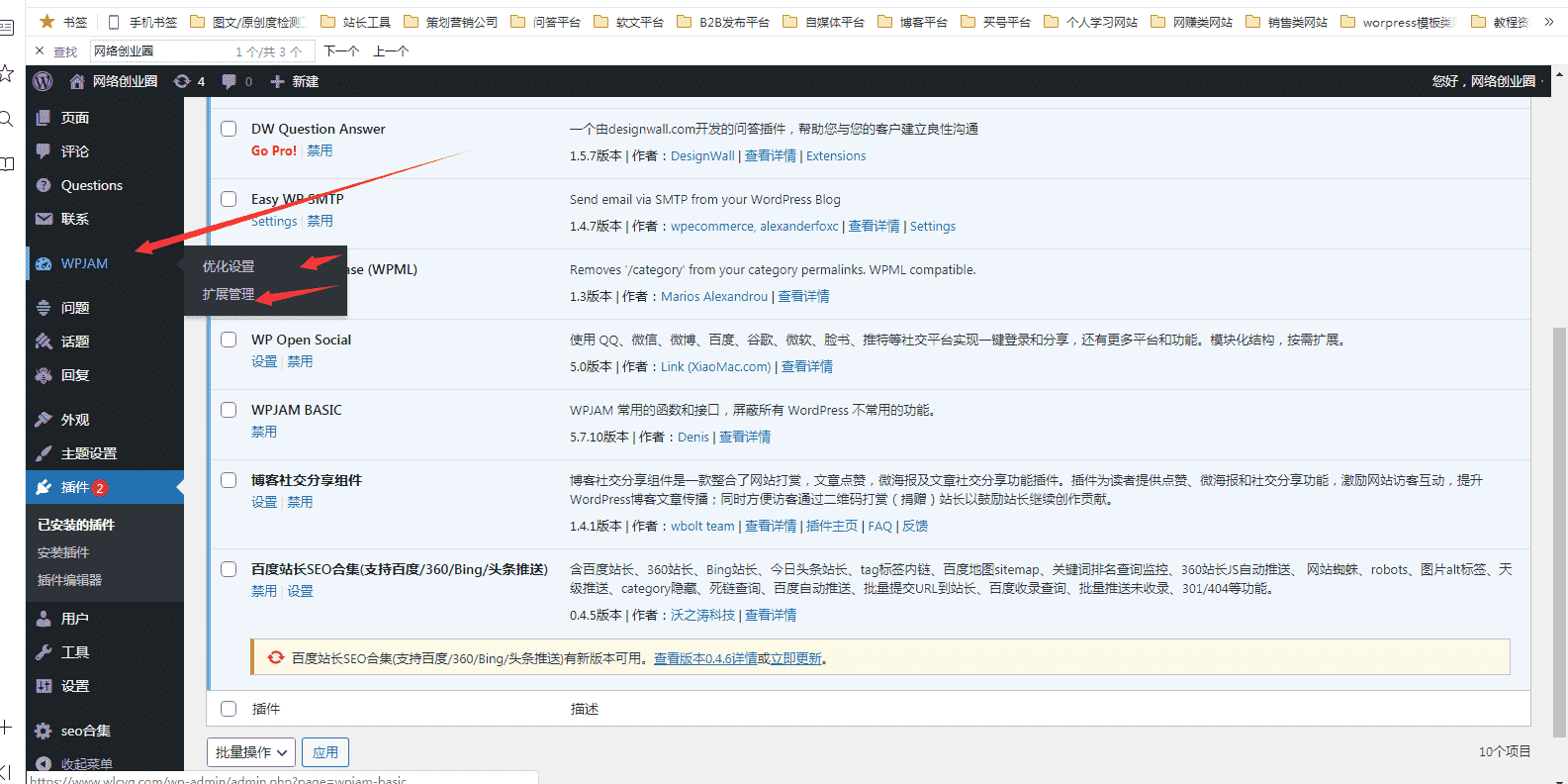Click the plus icon for 新建
Viewport: 1568px width, 784px height.
(x=277, y=81)
